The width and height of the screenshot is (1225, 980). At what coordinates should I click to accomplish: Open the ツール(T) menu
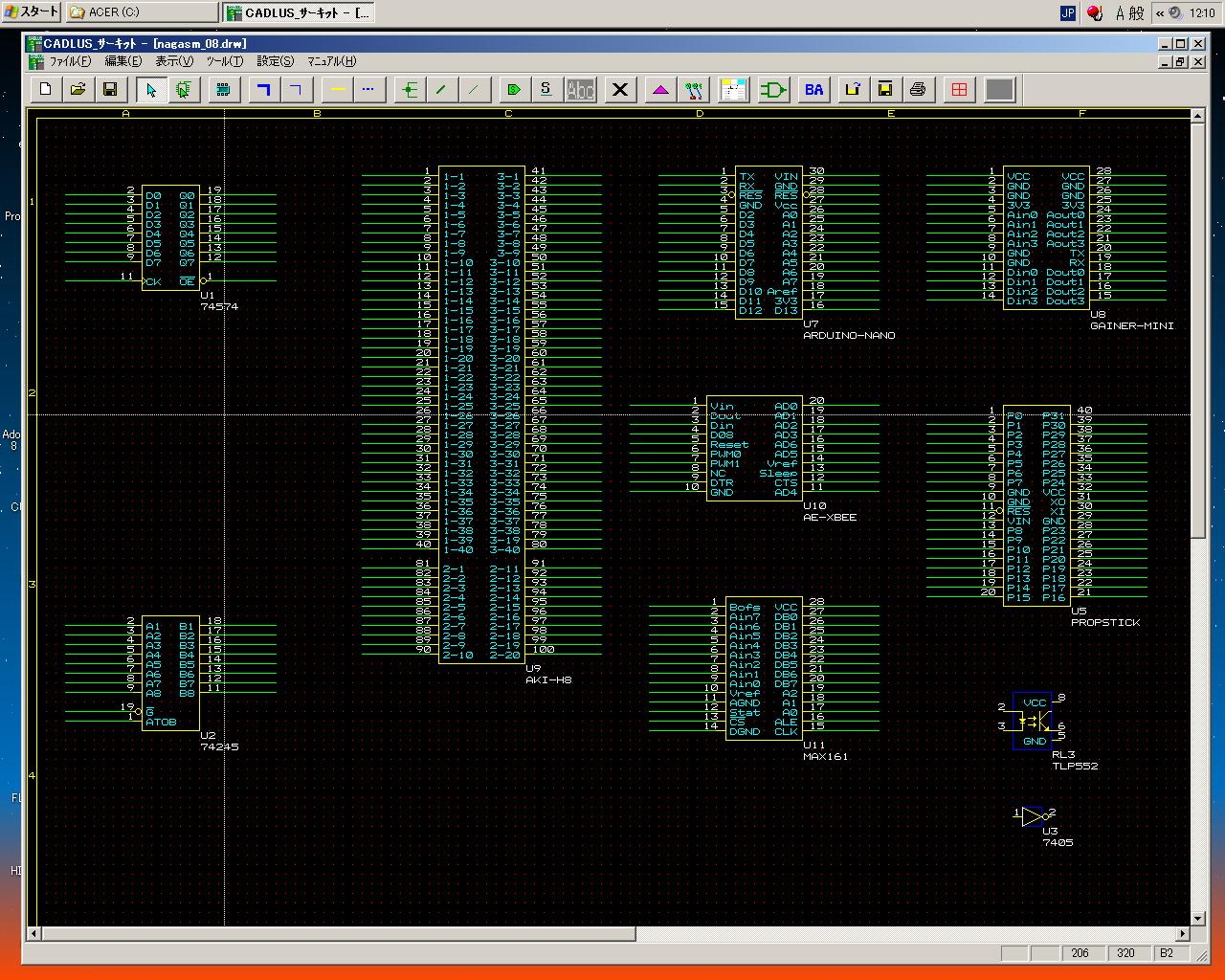pyautogui.click(x=224, y=61)
